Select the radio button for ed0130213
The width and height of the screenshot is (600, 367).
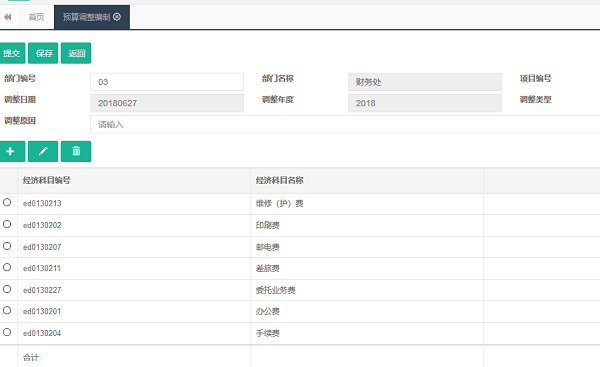tap(7, 202)
